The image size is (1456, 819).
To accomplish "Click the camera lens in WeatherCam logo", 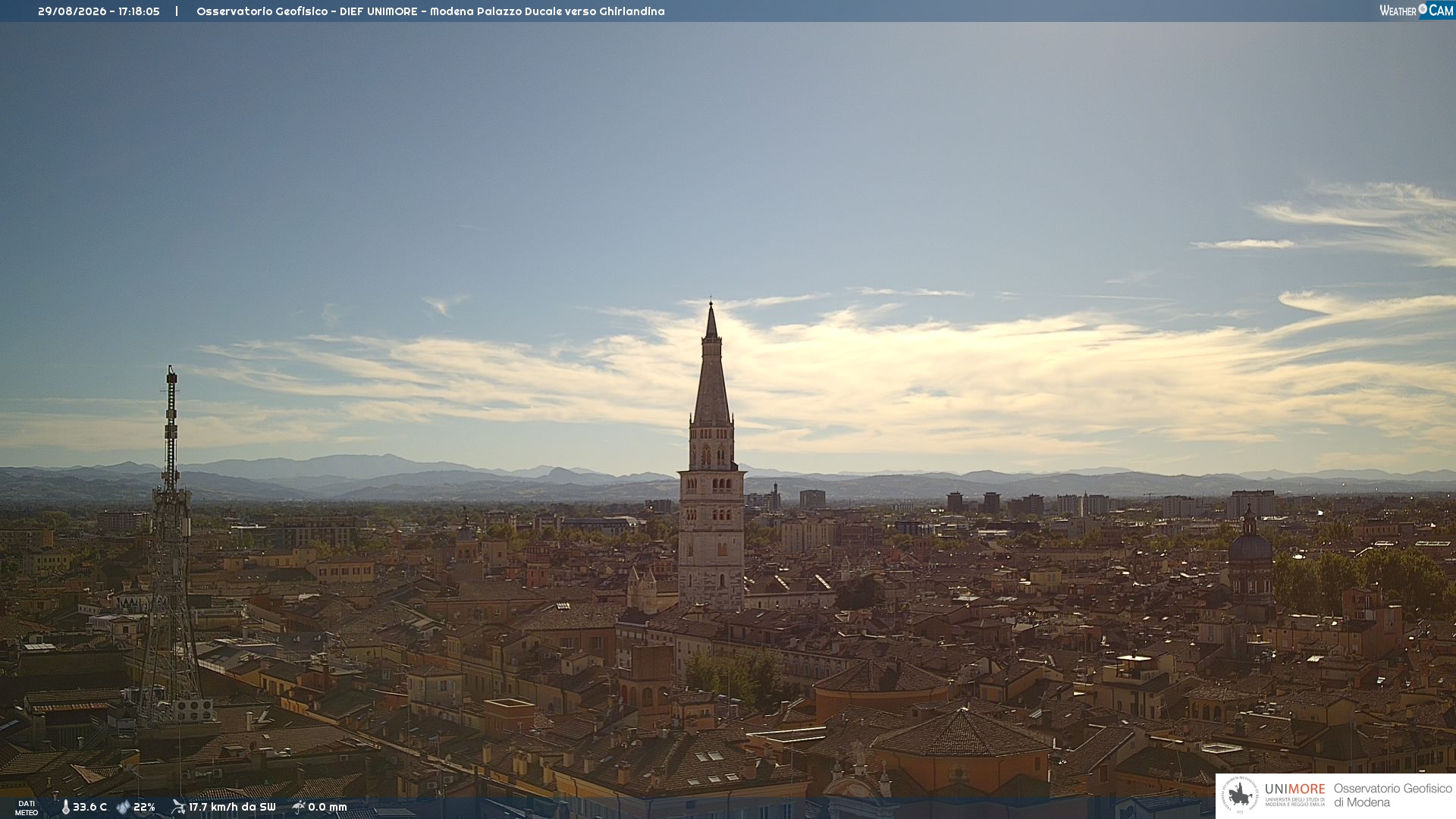I will [1423, 9].
